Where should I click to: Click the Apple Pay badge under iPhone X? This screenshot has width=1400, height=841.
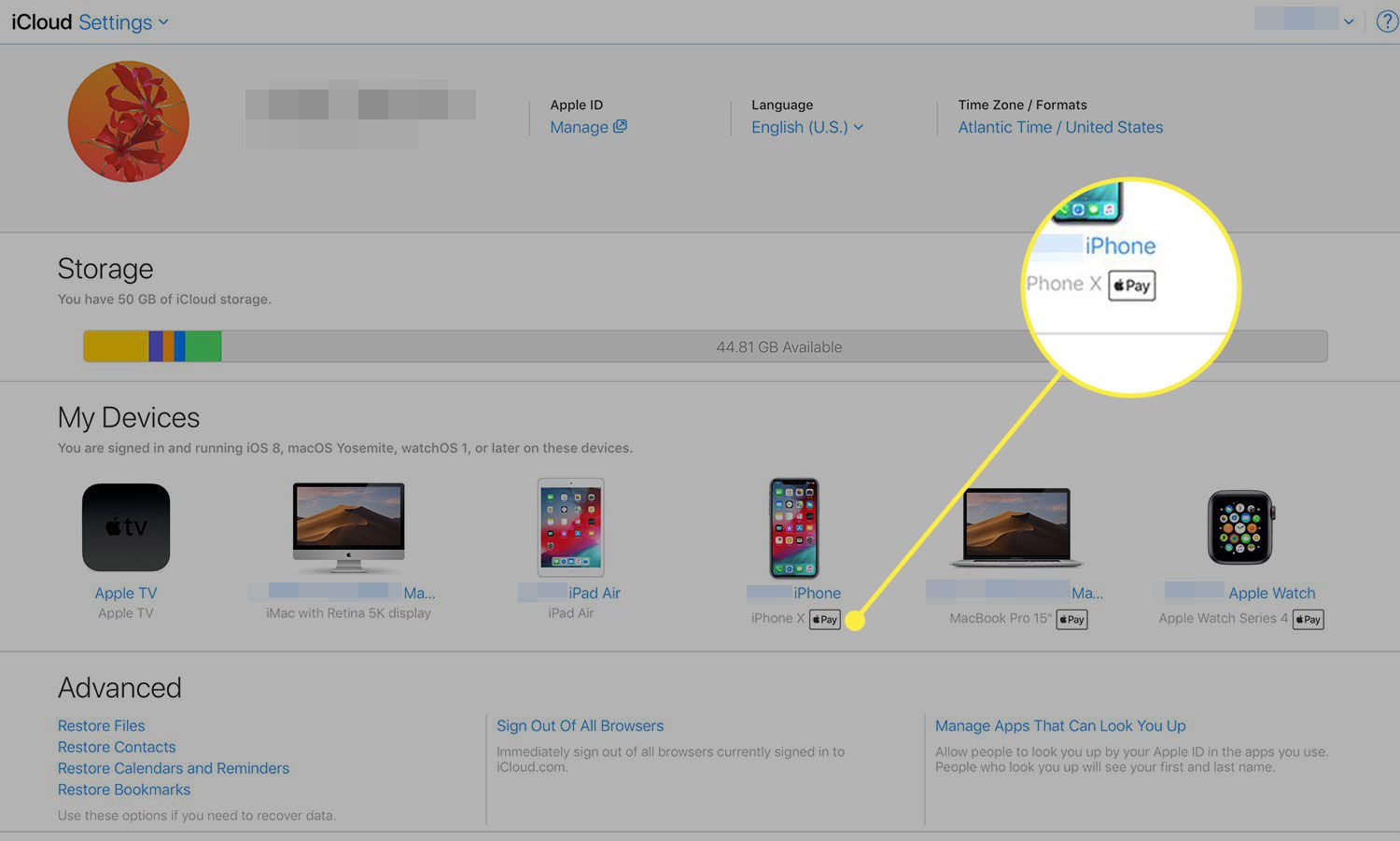click(x=825, y=619)
